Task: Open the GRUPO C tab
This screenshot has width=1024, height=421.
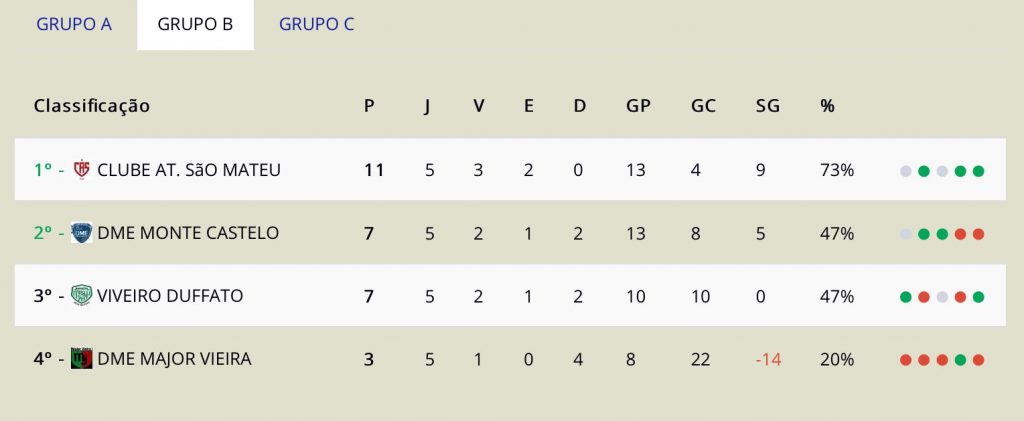Action: [316, 24]
